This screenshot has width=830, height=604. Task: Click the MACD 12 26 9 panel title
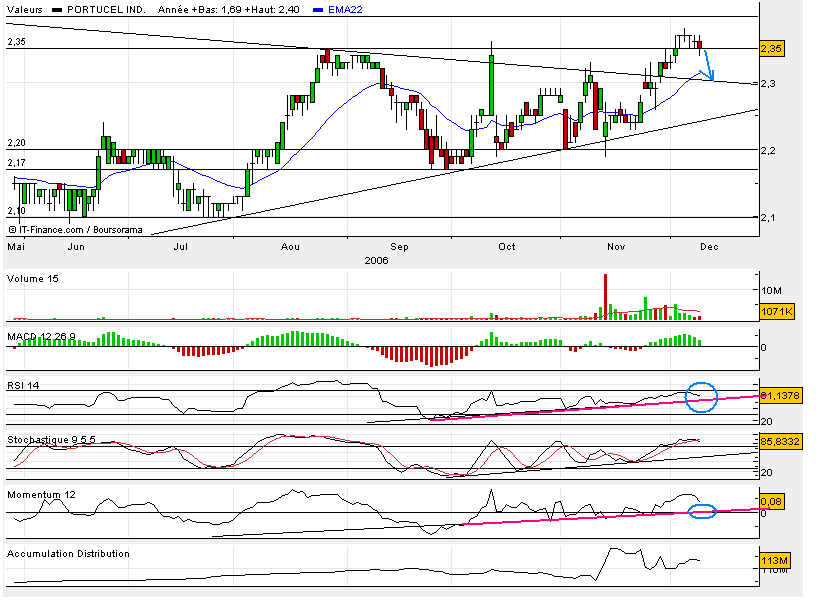[41, 337]
